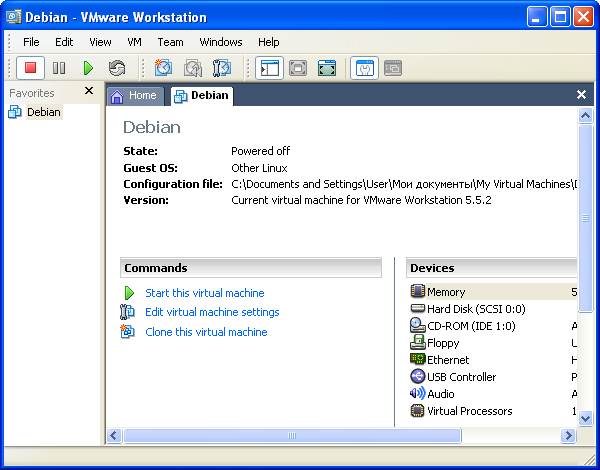Click the vertical scrollbar down arrow
Screen dimensions: 600x470
pos(585,418)
